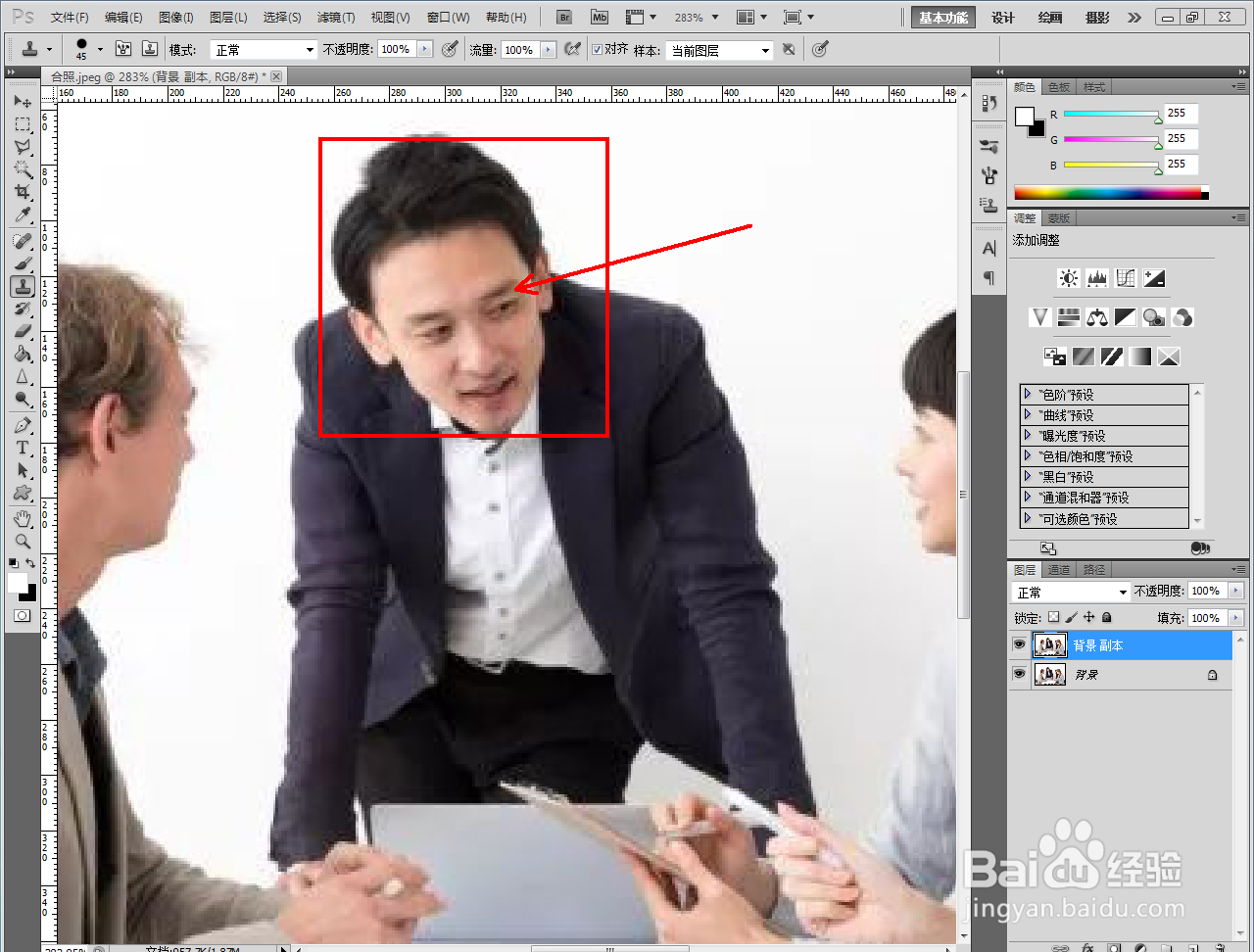Toggle lock transparent pixels
Screen dimensions: 1254x952
1053,618
